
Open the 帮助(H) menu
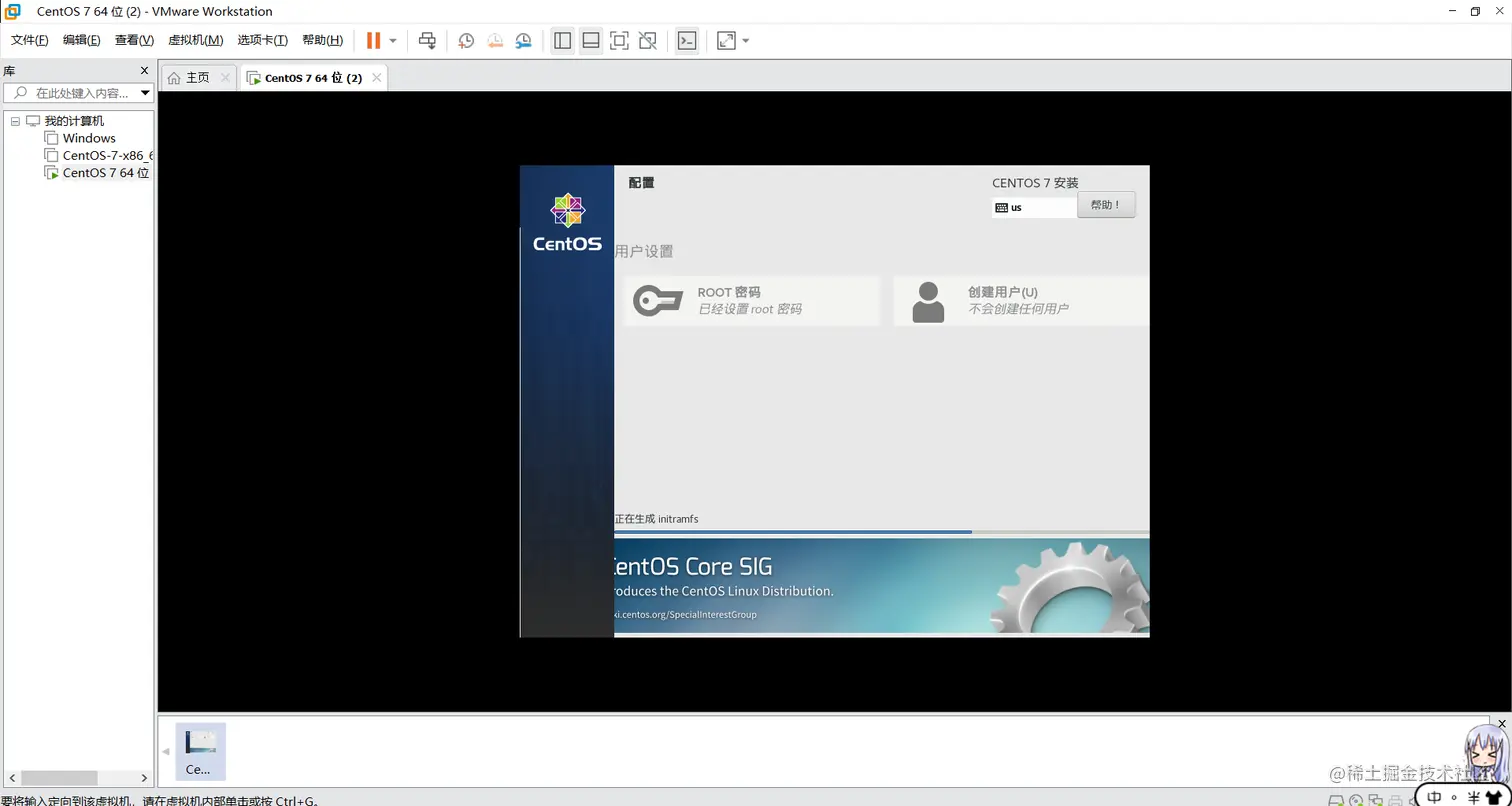tap(322, 40)
